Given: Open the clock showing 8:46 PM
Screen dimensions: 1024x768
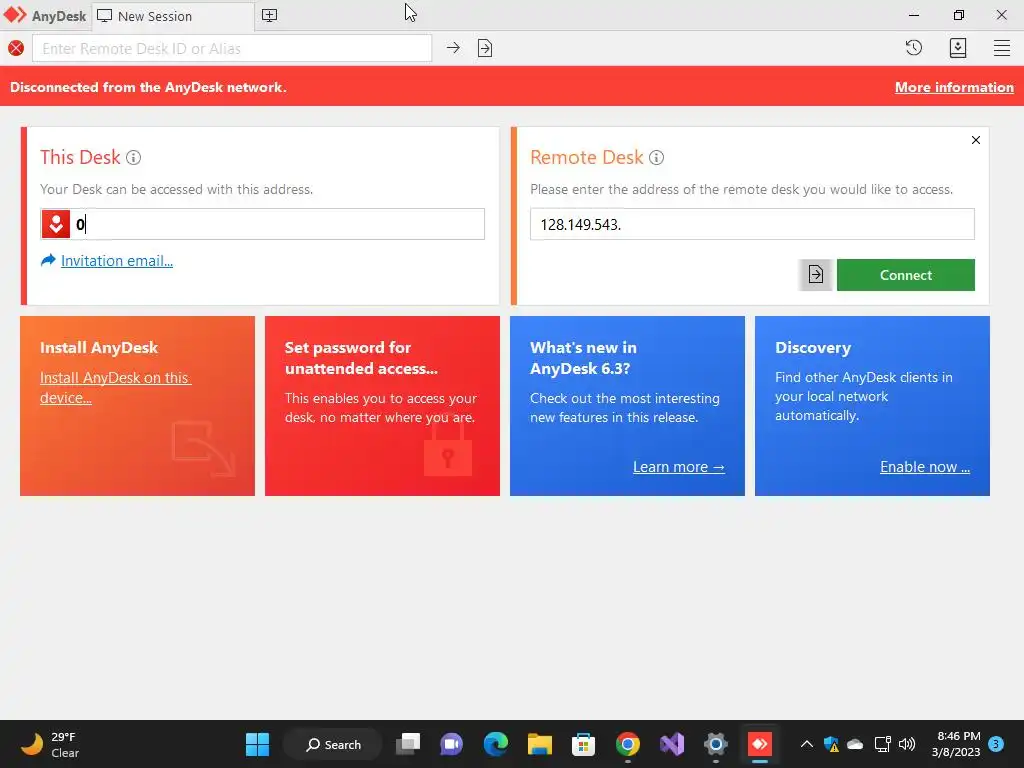Looking at the screenshot, I should [956, 744].
